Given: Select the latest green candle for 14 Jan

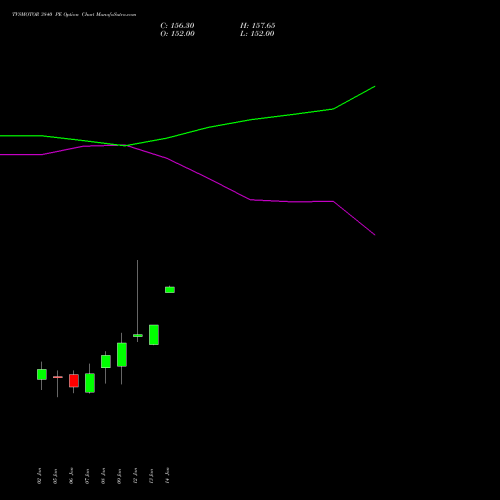Looking at the screenshot, I should 170,290.
